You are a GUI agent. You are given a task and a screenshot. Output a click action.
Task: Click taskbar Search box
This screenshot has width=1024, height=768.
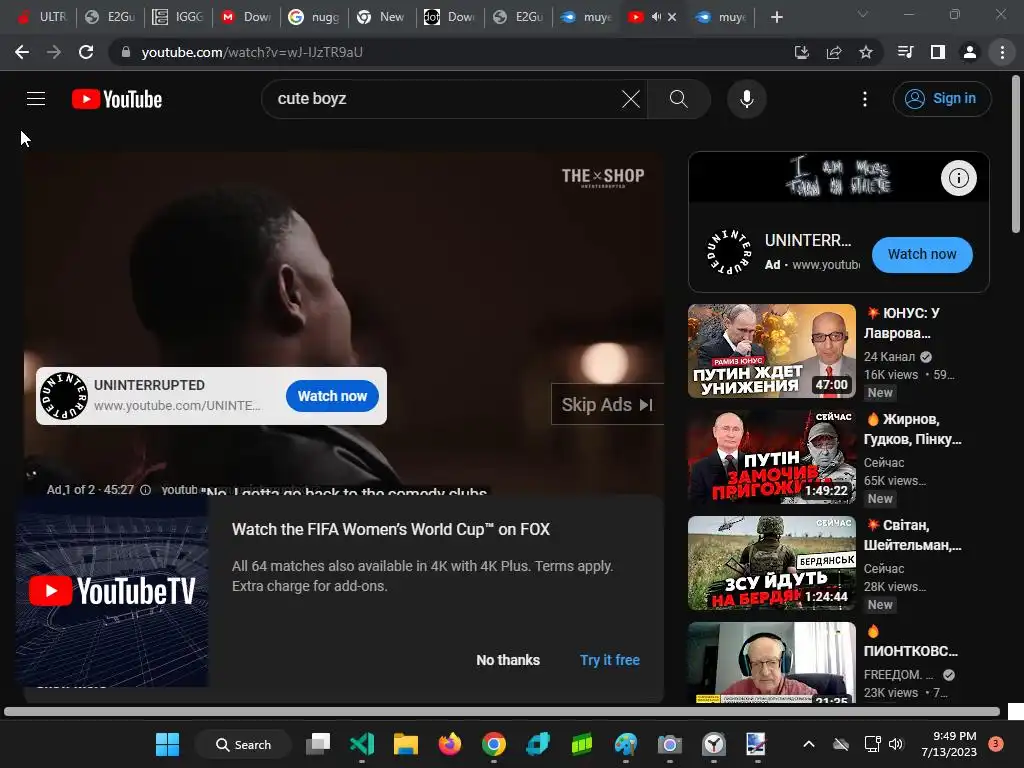[x=243, y=744]
